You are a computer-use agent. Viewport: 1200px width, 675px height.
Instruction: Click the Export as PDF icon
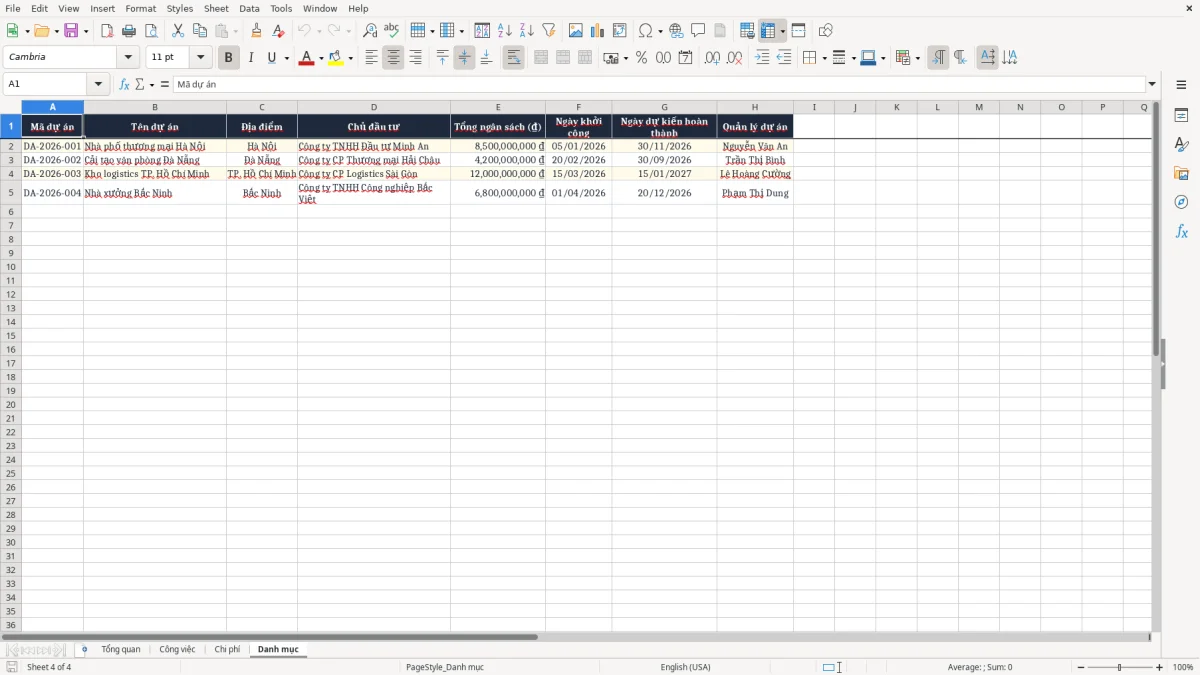pos(107,31)
